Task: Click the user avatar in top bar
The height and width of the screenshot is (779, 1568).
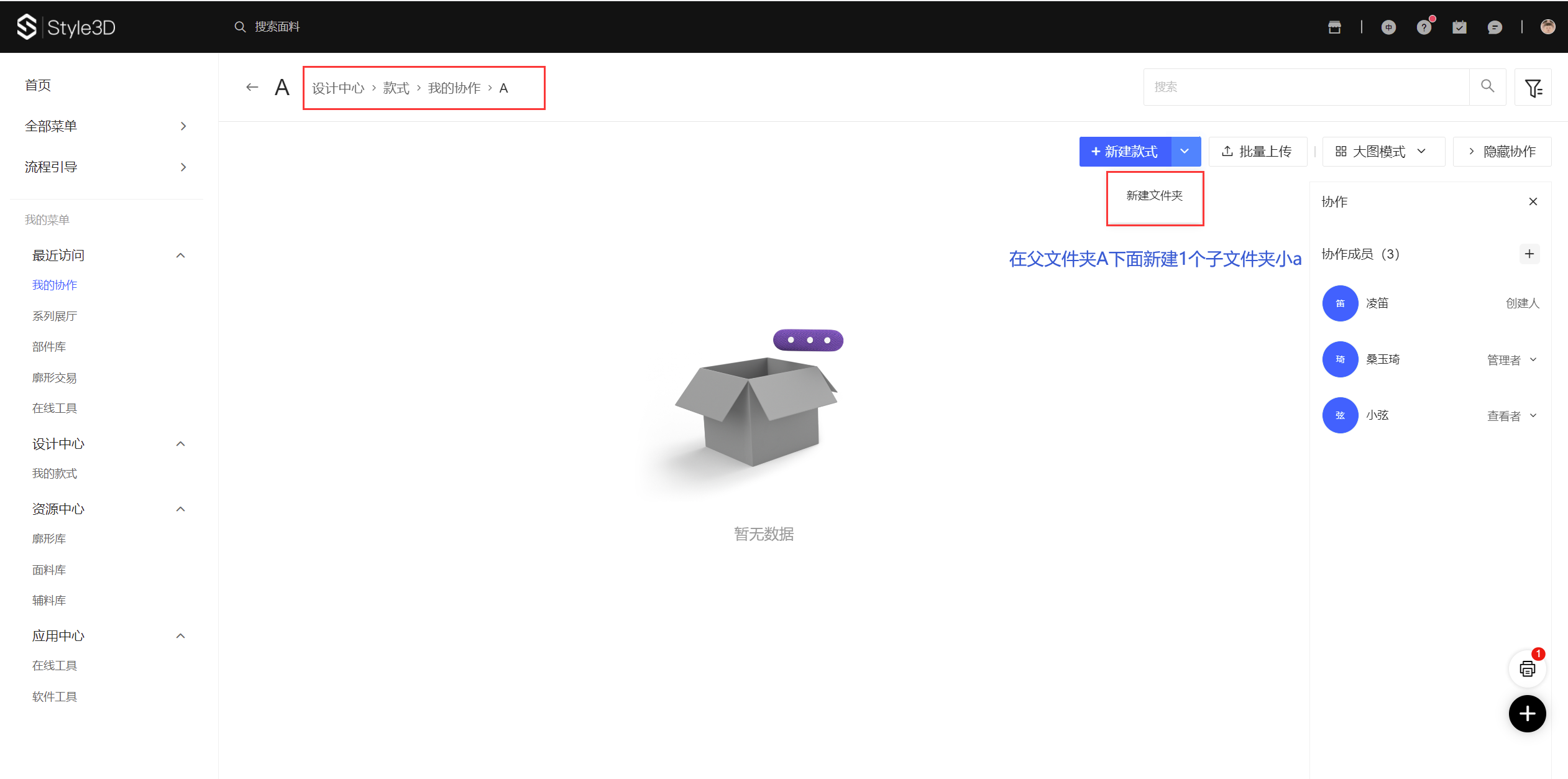Action: [1547, 27]
